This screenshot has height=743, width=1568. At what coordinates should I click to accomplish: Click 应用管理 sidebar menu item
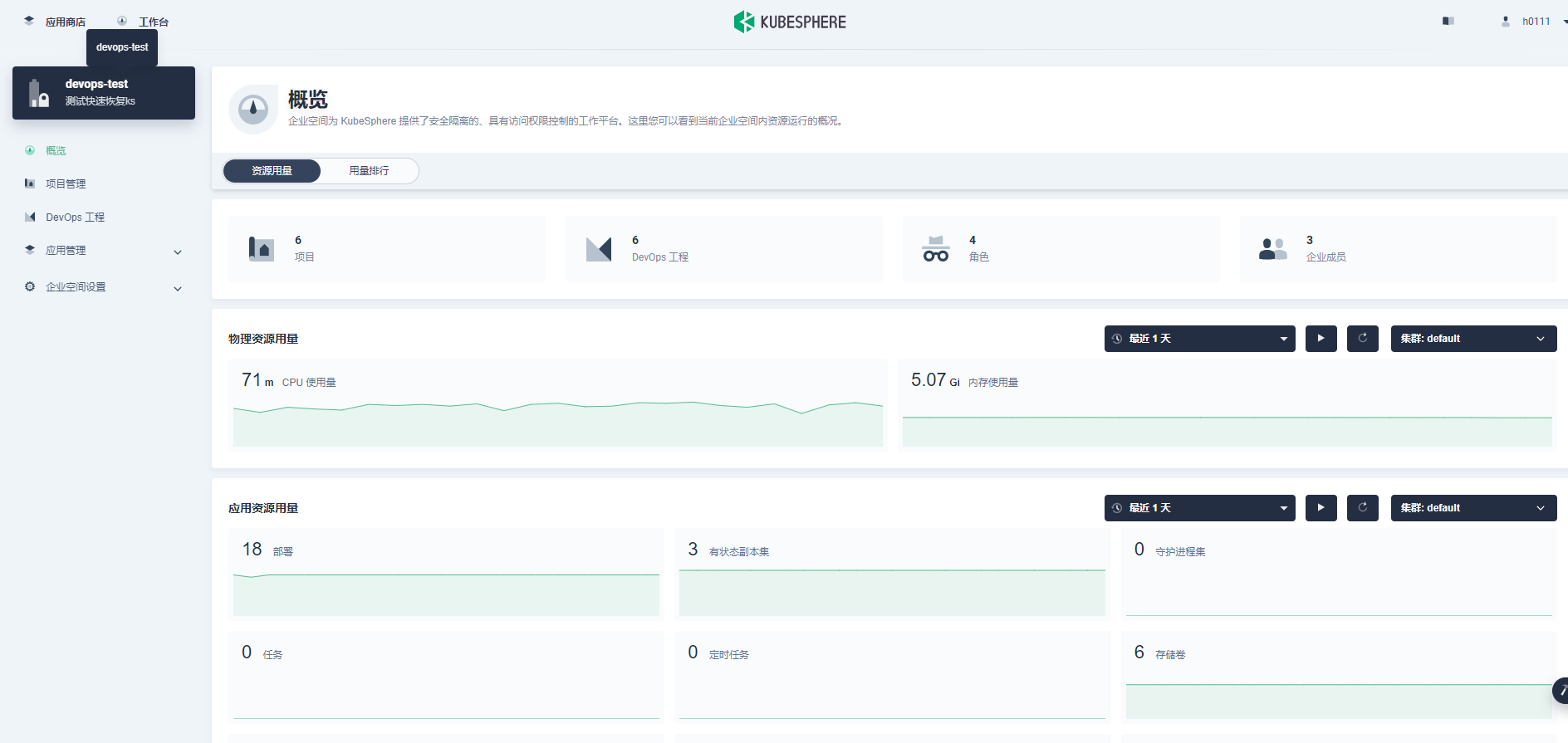(66, 250)
